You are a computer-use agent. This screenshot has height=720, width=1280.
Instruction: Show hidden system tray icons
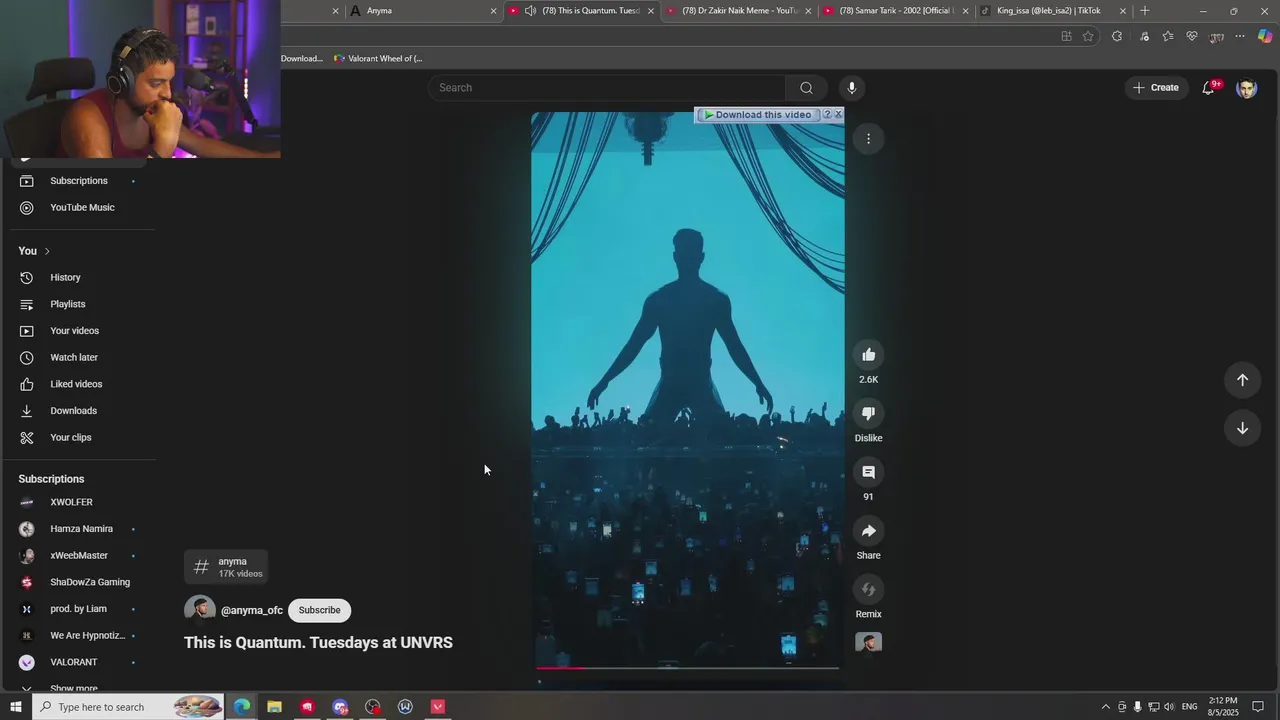(1105, 707)
